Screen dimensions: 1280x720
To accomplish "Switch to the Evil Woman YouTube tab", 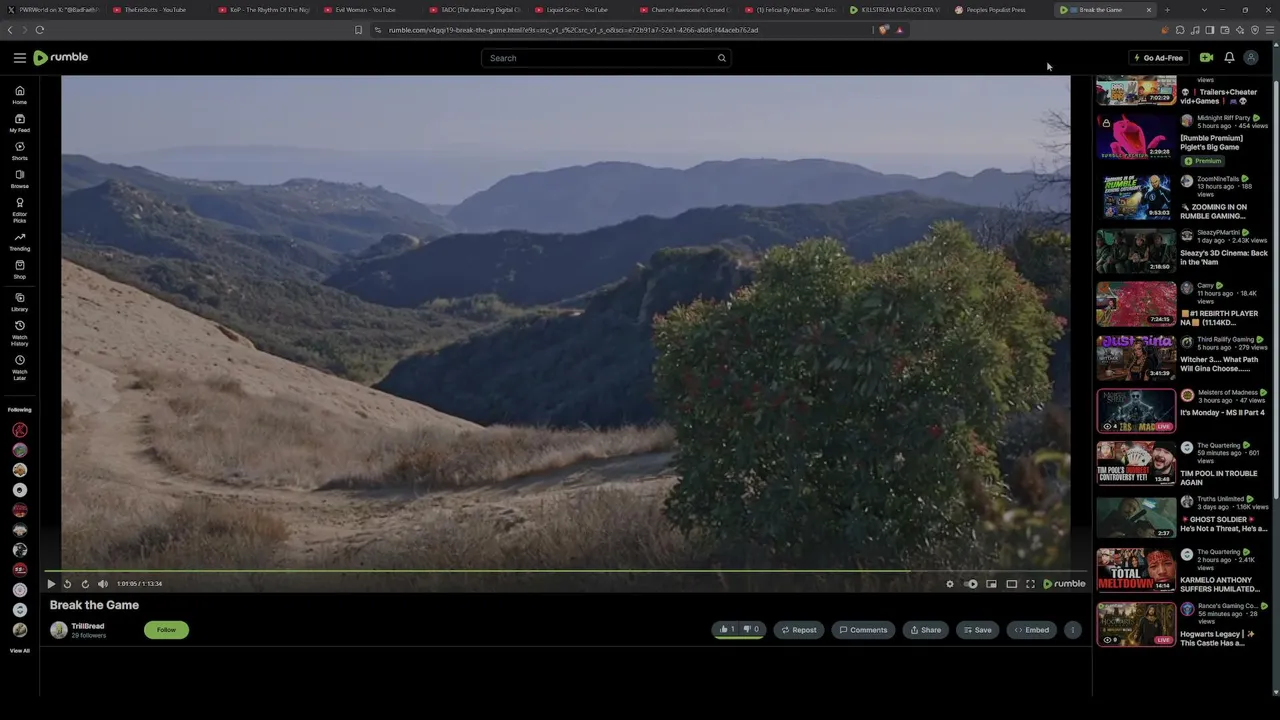I will point(365,10).
